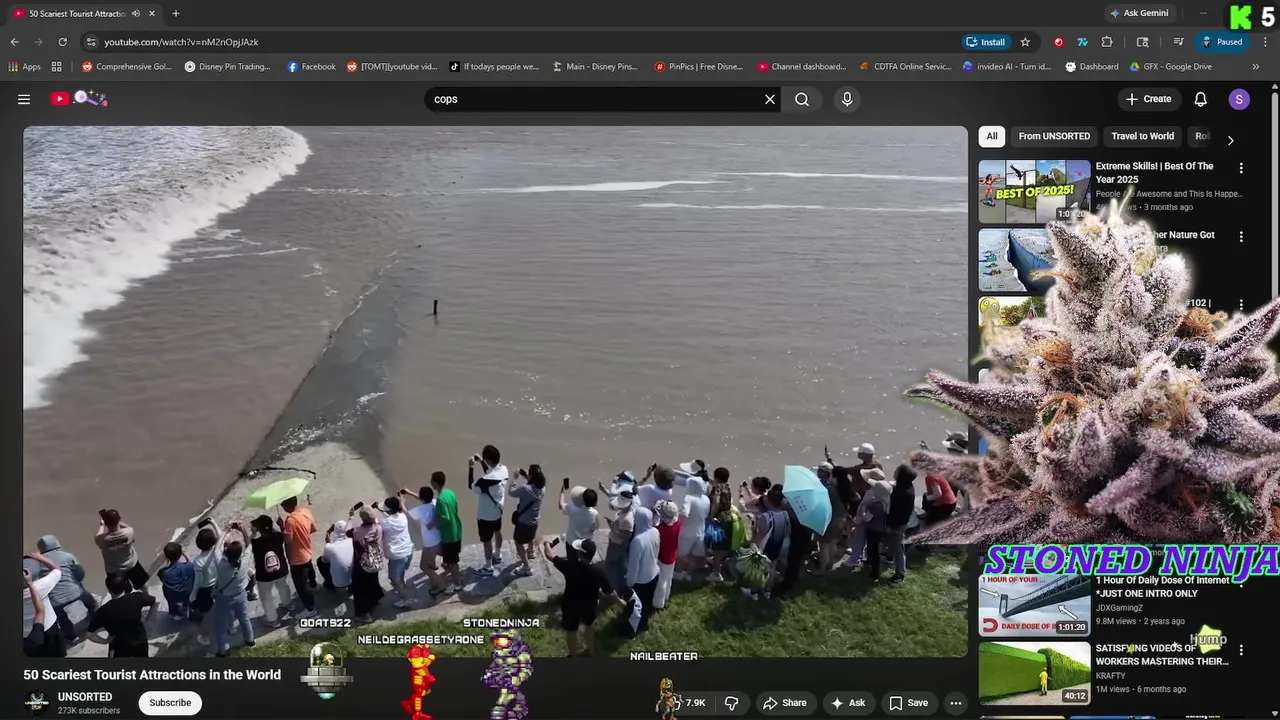This screenshot has height=720, width=1280.
Task: Open the invideo AI bookmark
Action: coord(1006,67)
